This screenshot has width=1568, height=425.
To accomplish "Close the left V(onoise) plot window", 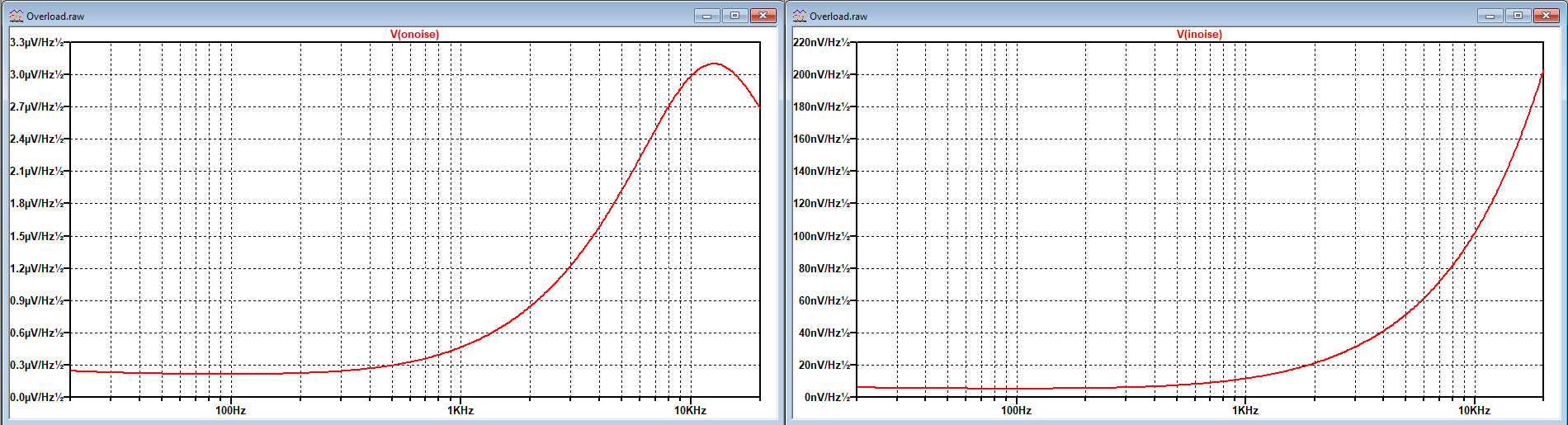I will coord(763,16).
